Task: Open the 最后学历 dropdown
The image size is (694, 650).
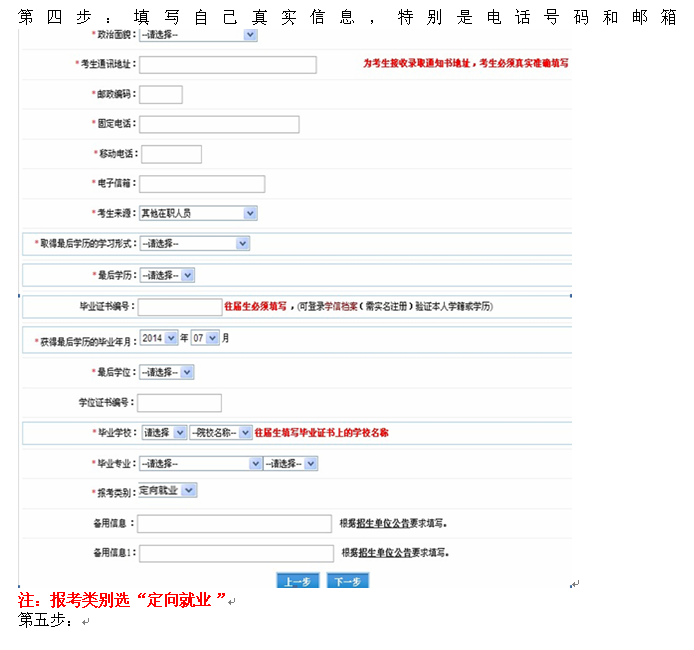Action: click(166, 275)
